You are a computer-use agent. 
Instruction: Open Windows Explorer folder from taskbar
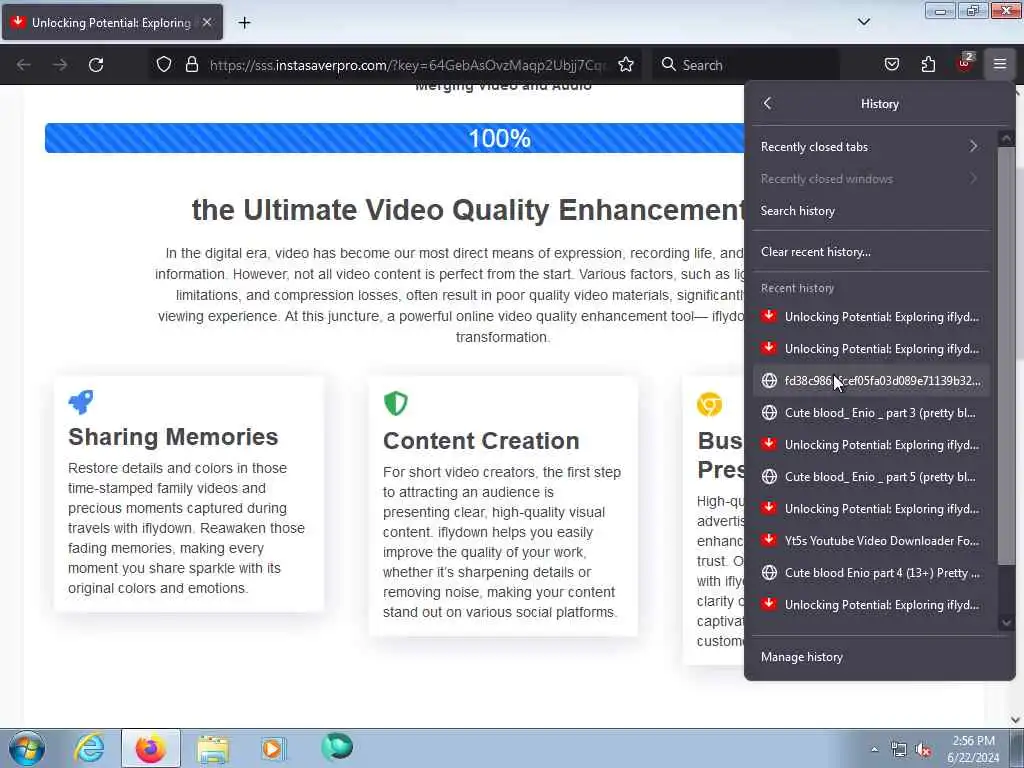pyautogui.click(x=213, y=748)
